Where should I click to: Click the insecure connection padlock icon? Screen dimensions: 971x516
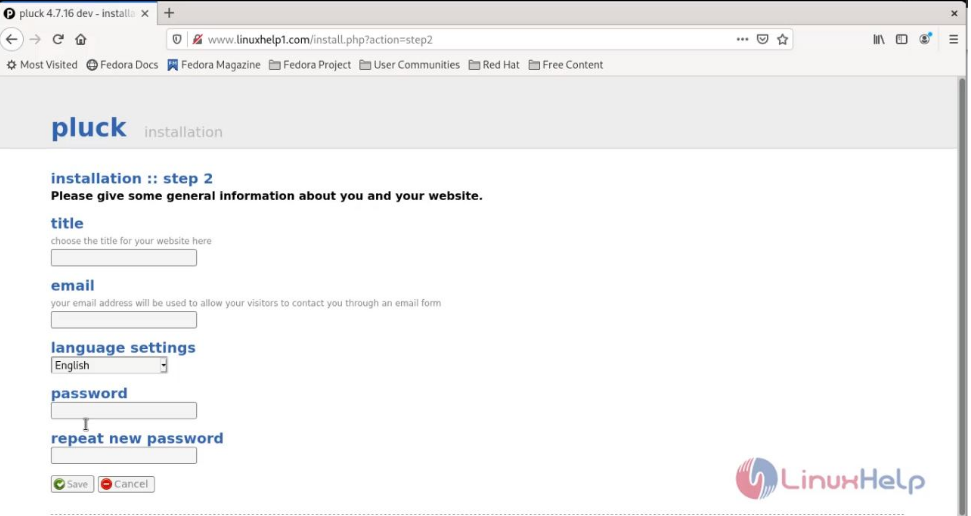click(x=197, y=39)
